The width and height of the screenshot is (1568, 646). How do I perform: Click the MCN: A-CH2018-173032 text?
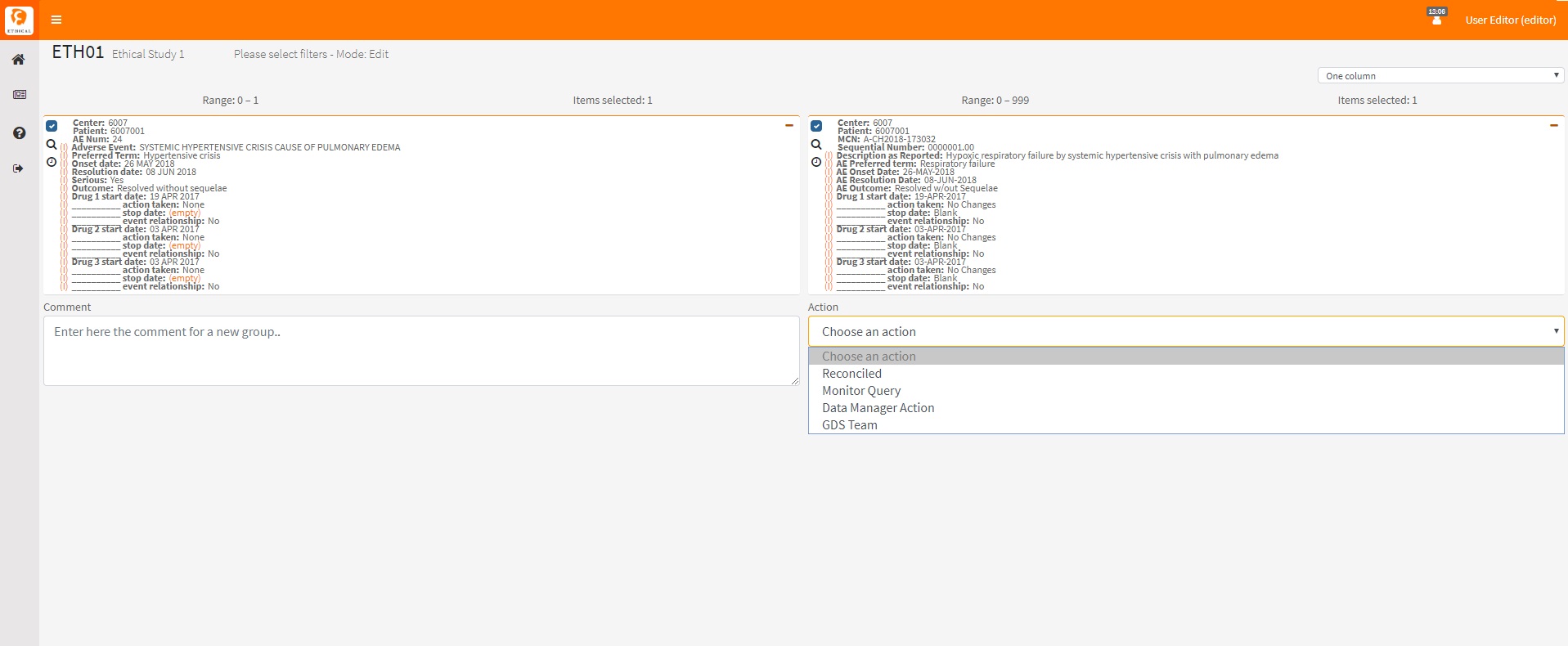coord(887,139)
